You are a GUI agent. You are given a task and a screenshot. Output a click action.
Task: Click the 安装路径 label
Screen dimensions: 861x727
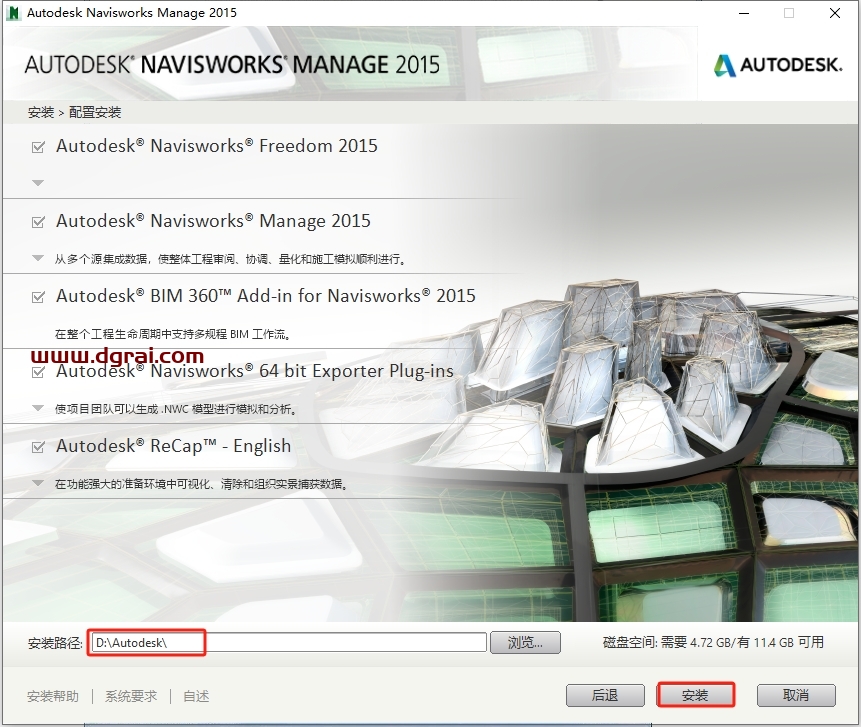click(x=55, y=643)
